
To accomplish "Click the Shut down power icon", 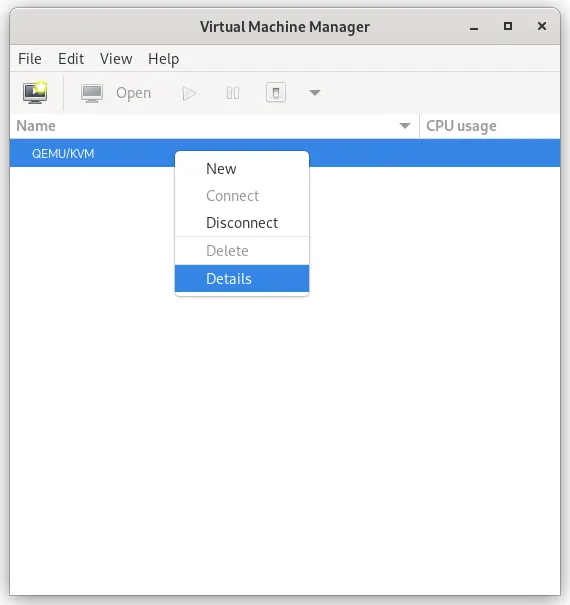I will pyautogui.click(x=276, y=93).
